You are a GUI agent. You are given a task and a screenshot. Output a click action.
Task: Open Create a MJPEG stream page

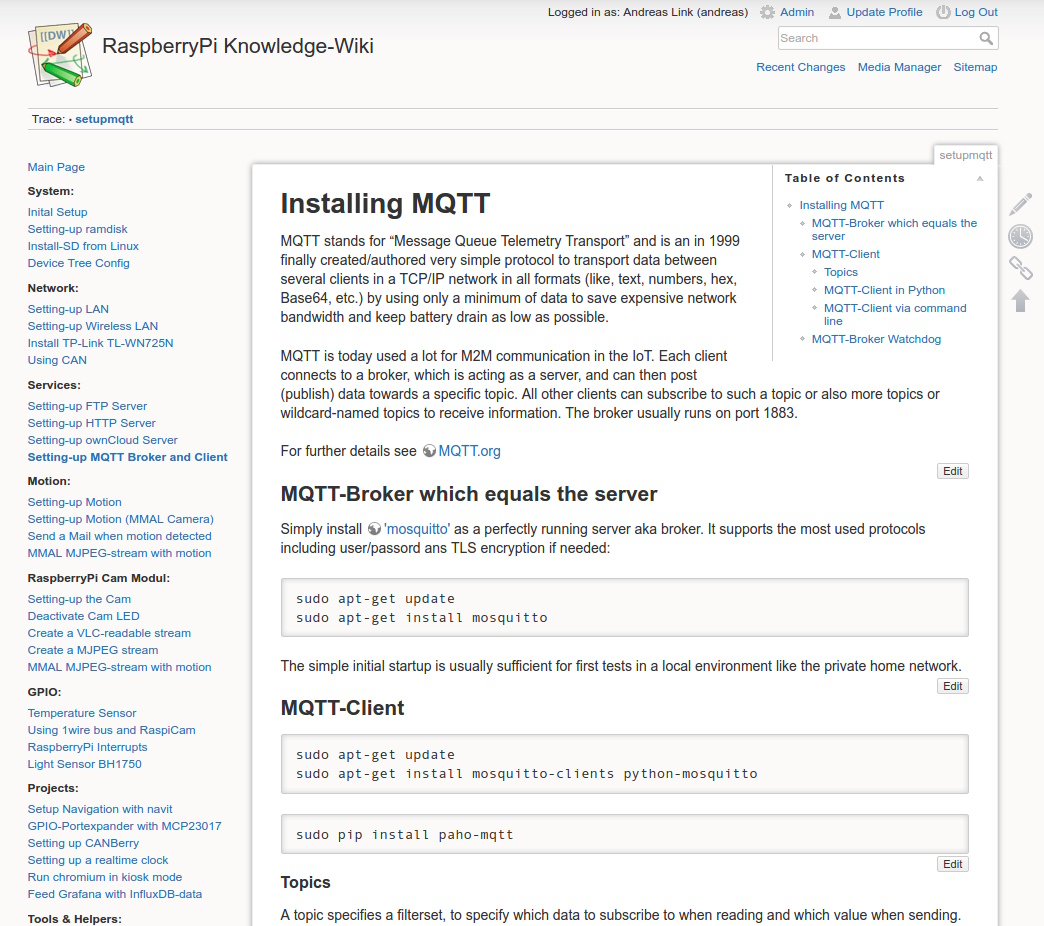coord(93,650)
